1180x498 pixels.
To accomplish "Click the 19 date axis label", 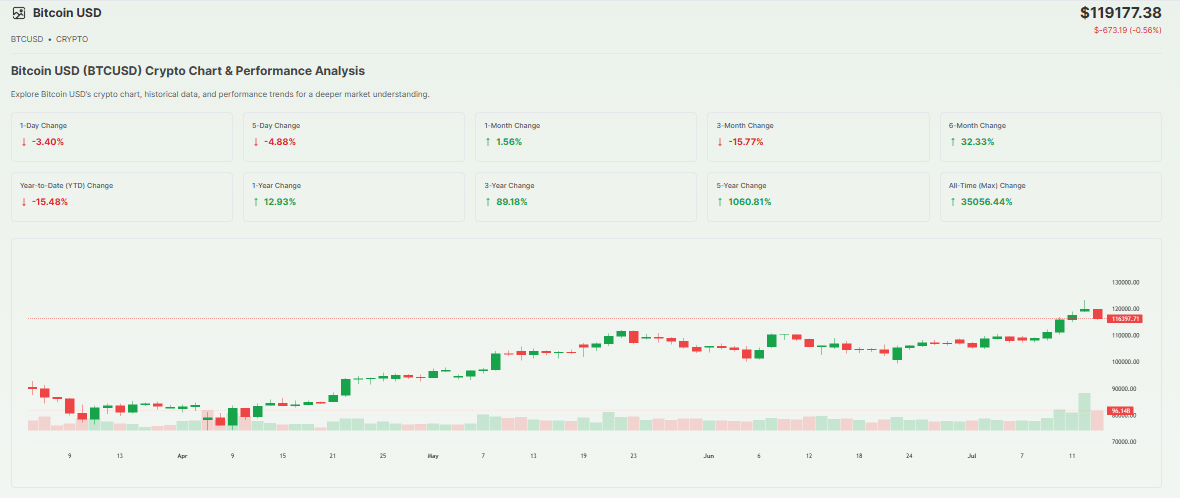I will point(583,456).
